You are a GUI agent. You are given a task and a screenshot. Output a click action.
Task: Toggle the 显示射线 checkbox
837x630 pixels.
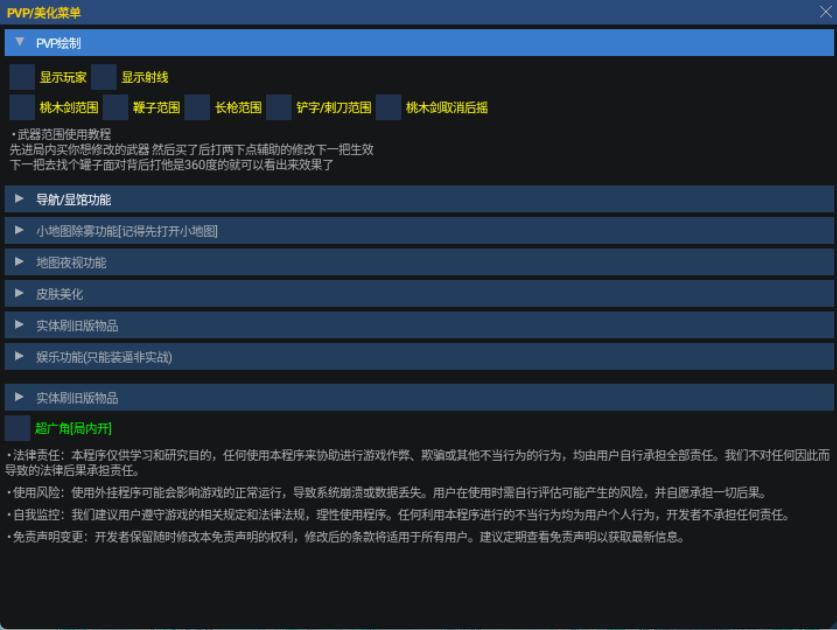[104, 77]
